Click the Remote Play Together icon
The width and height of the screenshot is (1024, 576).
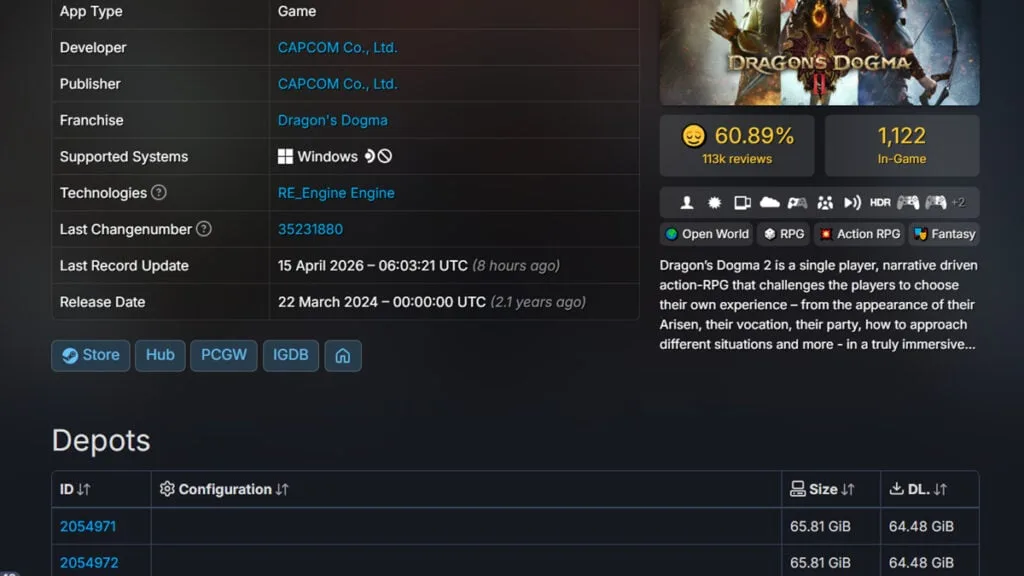826,203
